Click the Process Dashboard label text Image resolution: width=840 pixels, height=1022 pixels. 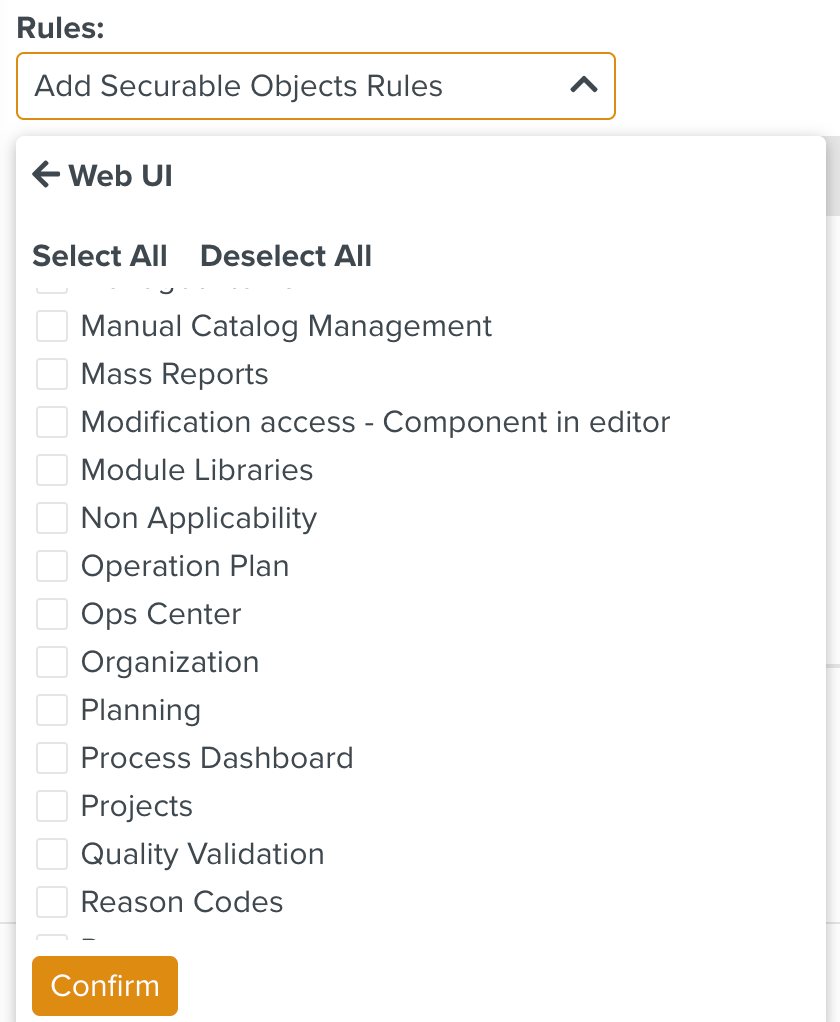pyautogui.click(x=217, y=758)
